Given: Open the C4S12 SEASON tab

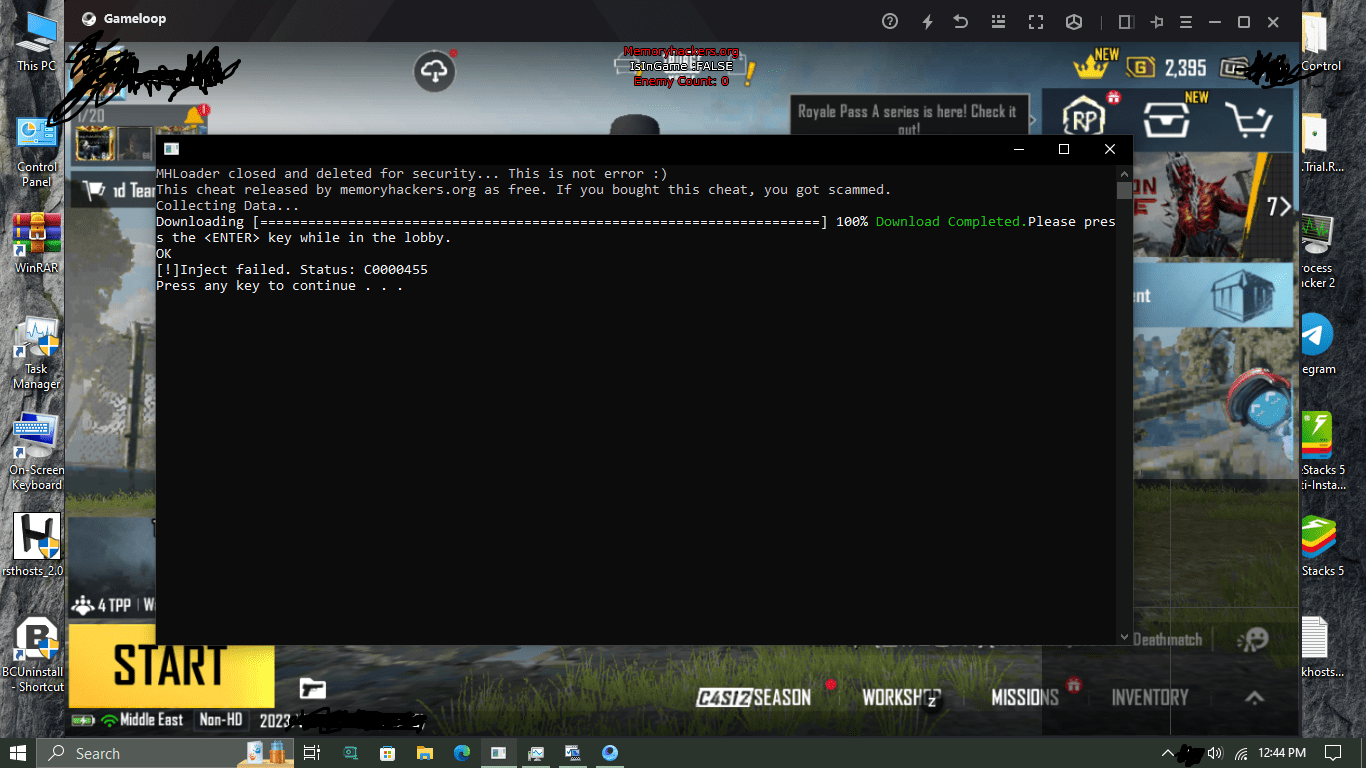Looking at the screenshot, I should [753, 697].
